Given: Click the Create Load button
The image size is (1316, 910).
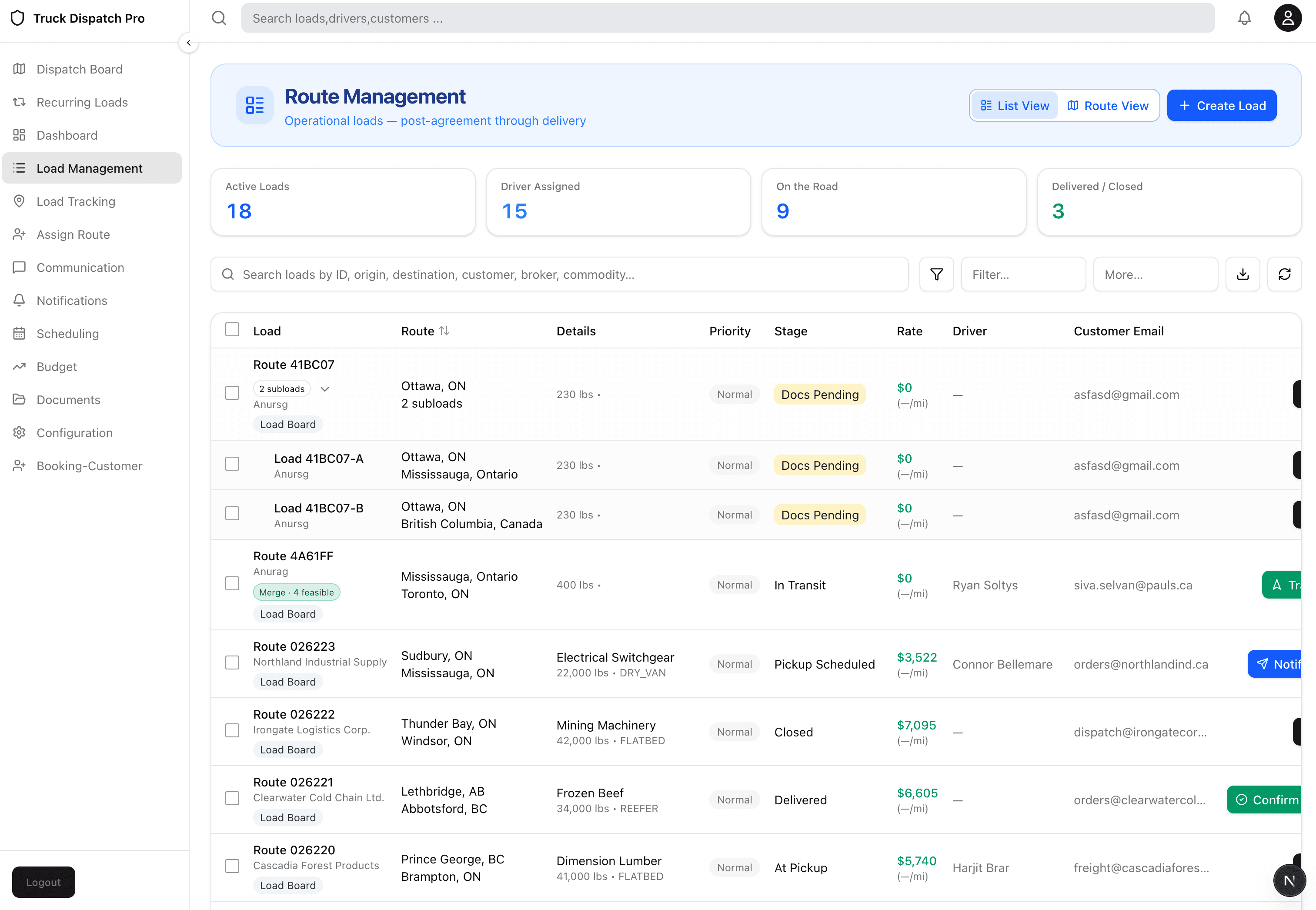Looking at the screenshot, I should (x=1221, y=105).
